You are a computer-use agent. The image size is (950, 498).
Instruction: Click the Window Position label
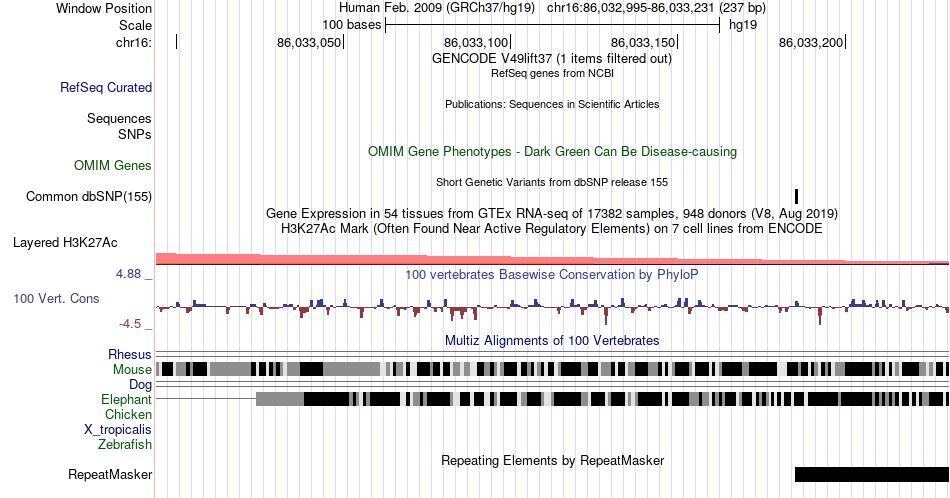coord(104,8)
